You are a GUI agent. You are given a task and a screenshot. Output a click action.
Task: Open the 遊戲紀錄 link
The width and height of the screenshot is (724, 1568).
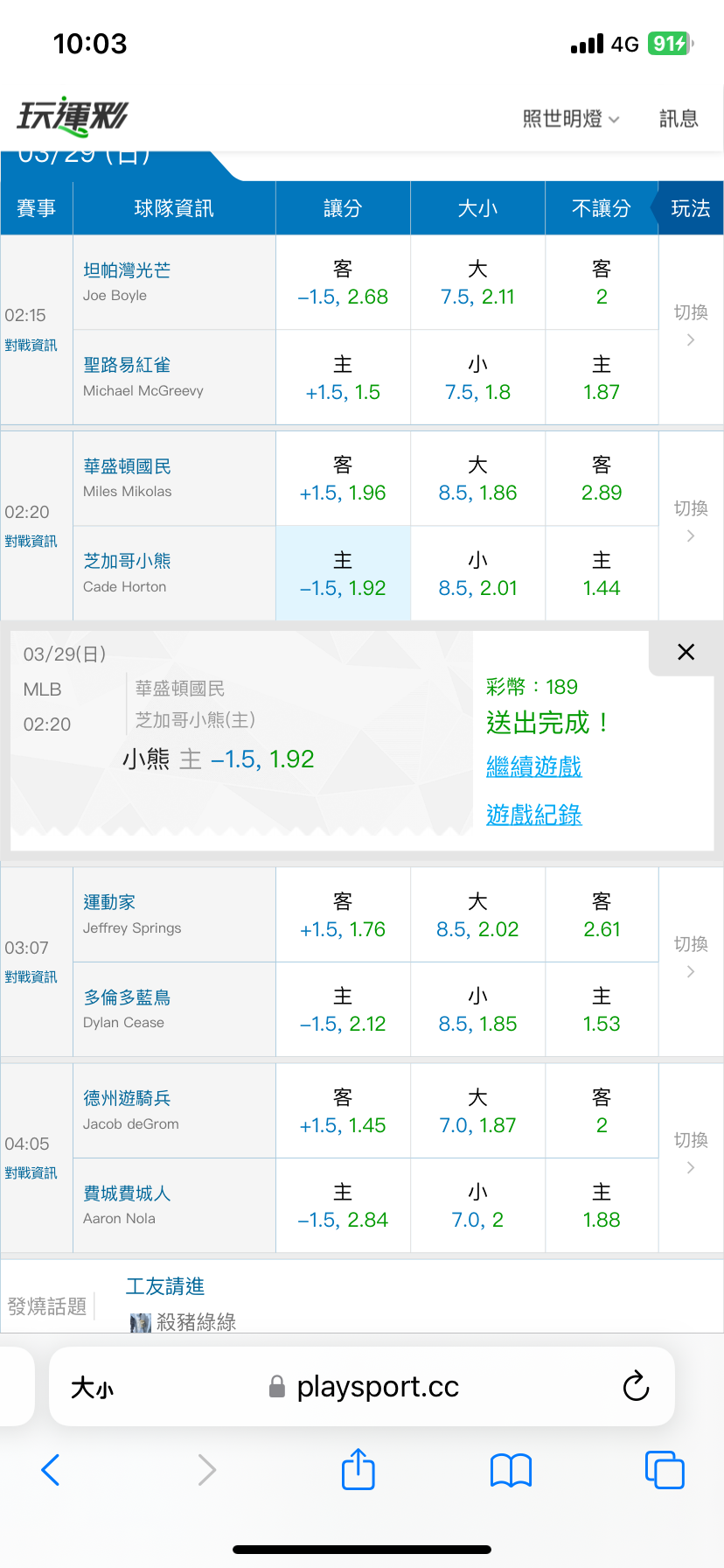tap(533, 815)
